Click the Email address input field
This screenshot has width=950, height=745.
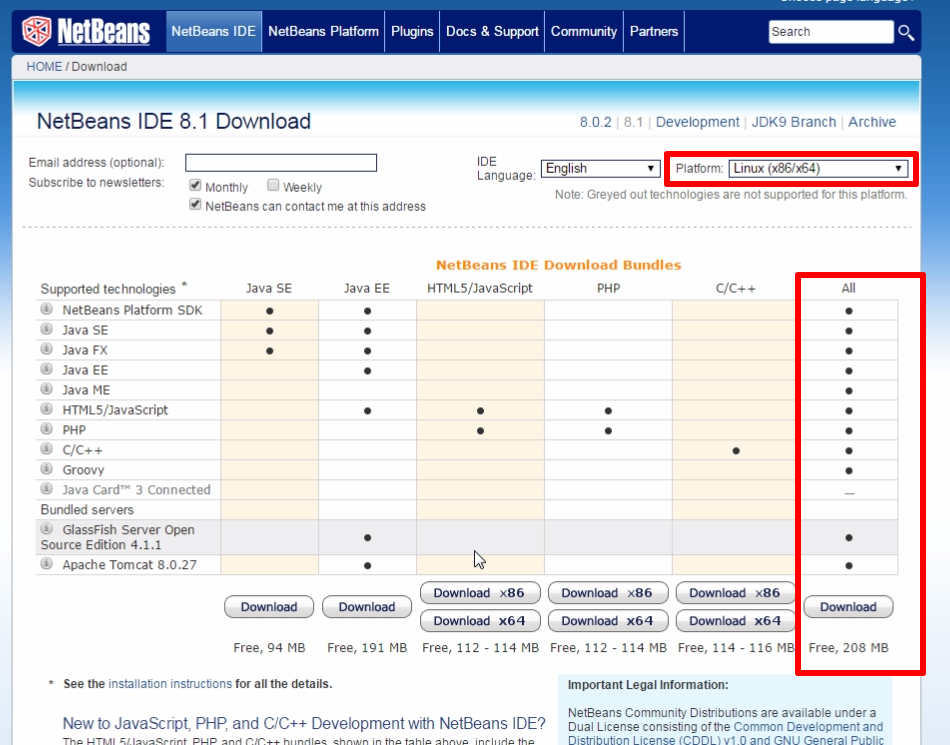281,162
